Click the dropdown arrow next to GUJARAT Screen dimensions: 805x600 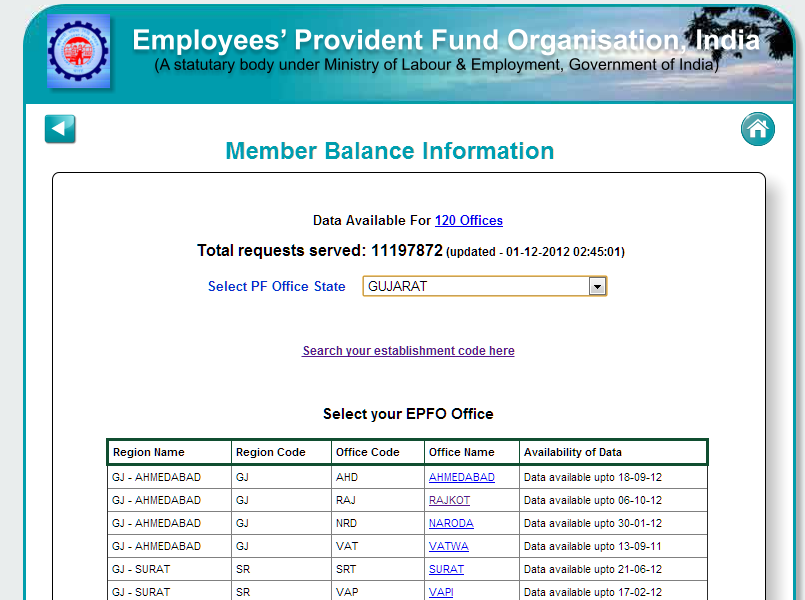click(597, 286)
